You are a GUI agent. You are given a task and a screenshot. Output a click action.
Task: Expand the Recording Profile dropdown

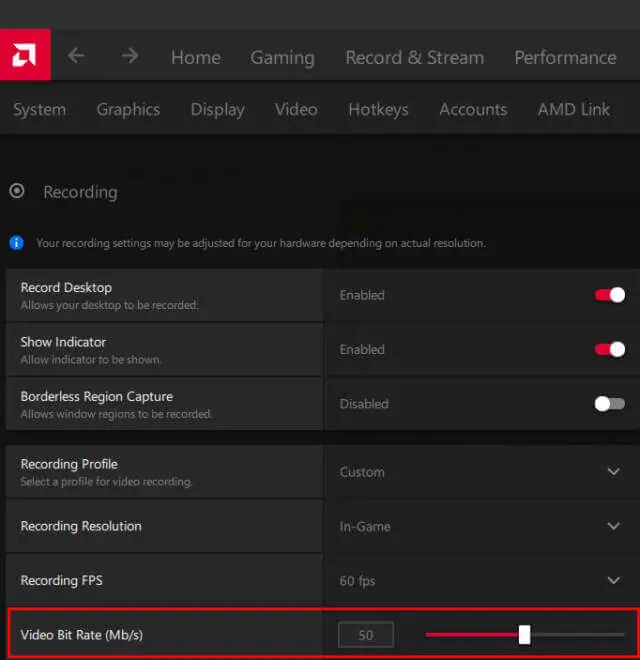[x=482, y=472]
